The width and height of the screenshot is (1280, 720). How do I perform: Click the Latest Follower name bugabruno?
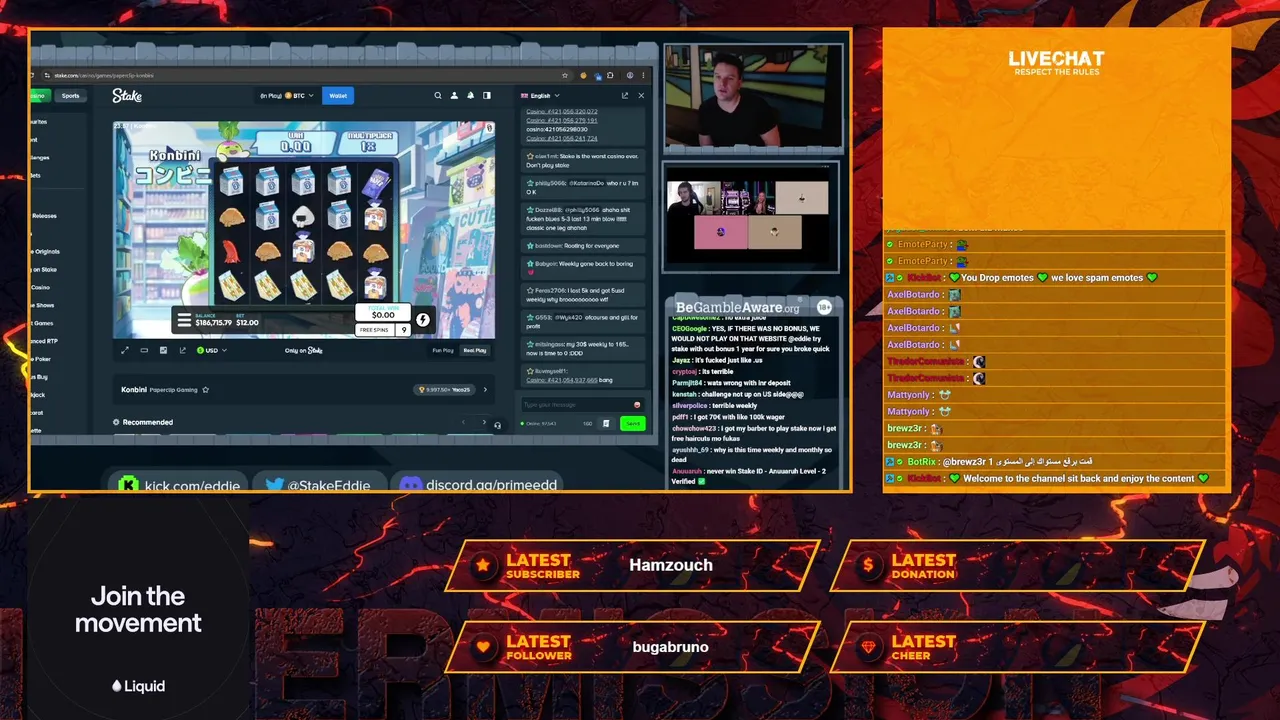click(671, 647)
